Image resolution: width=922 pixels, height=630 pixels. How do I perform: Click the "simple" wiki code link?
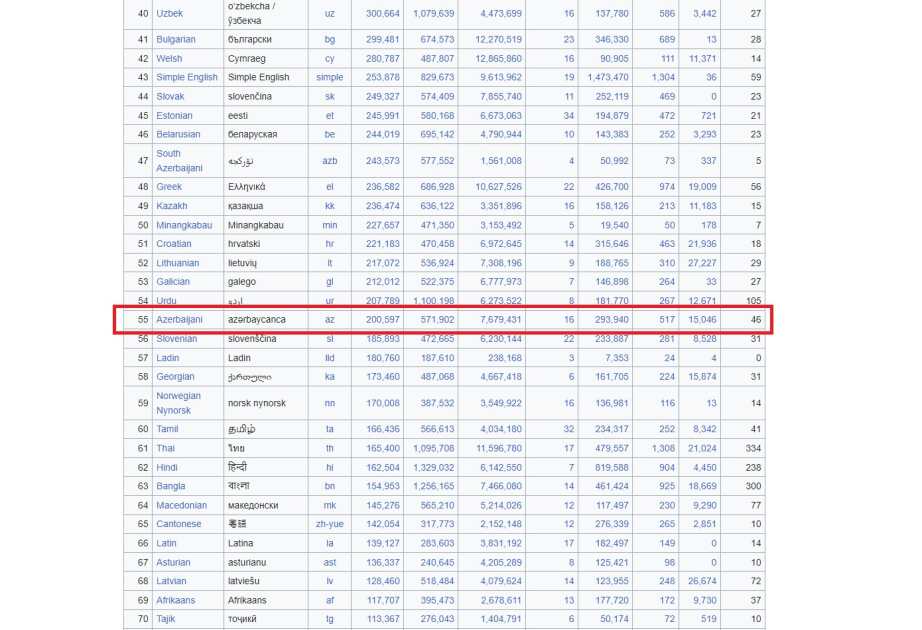(329, 77)
